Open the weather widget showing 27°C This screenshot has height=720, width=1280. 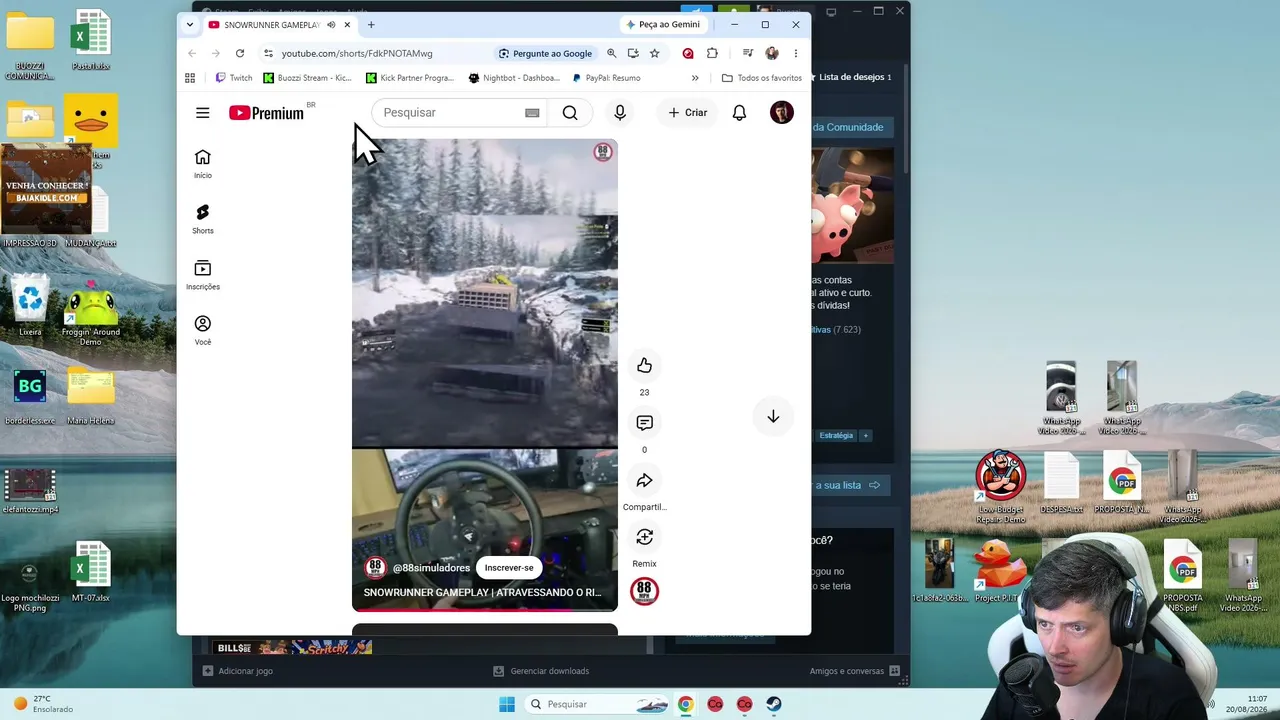pos(43,704)
